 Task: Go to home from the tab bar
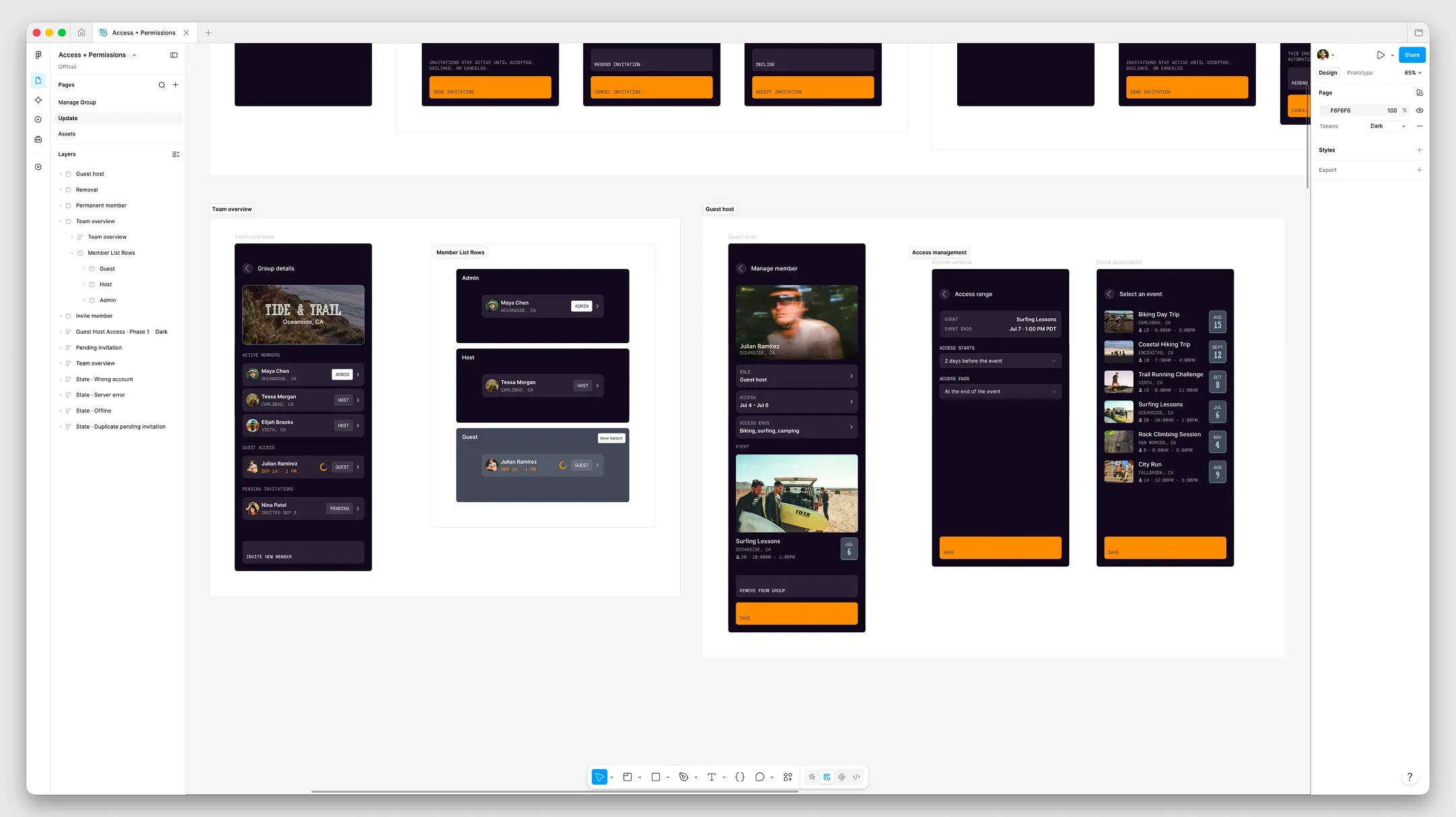(82, 32)
